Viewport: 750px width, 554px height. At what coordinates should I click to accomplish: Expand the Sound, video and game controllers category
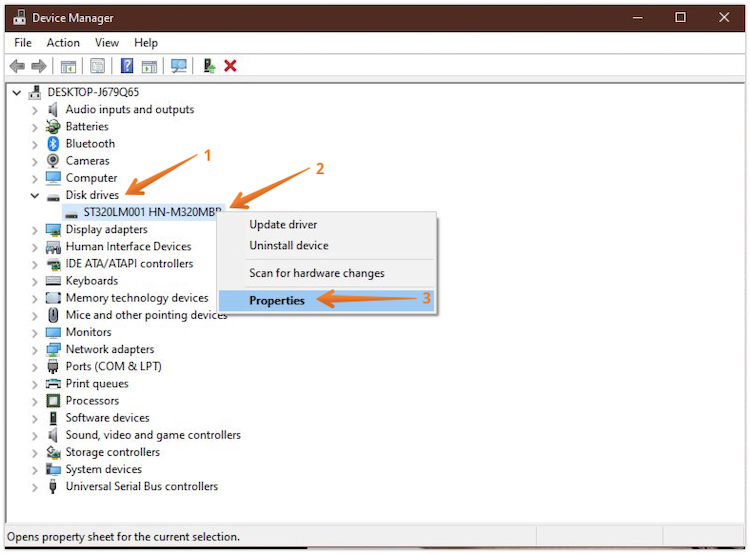pyautogui.click(x=34, y=435)
